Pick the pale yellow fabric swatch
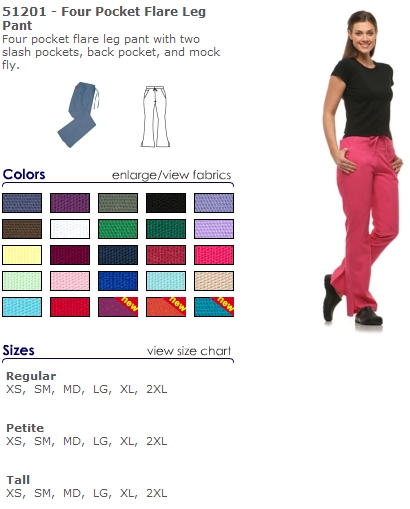This screenshot has height=509, width=410. tap(22, 255)
